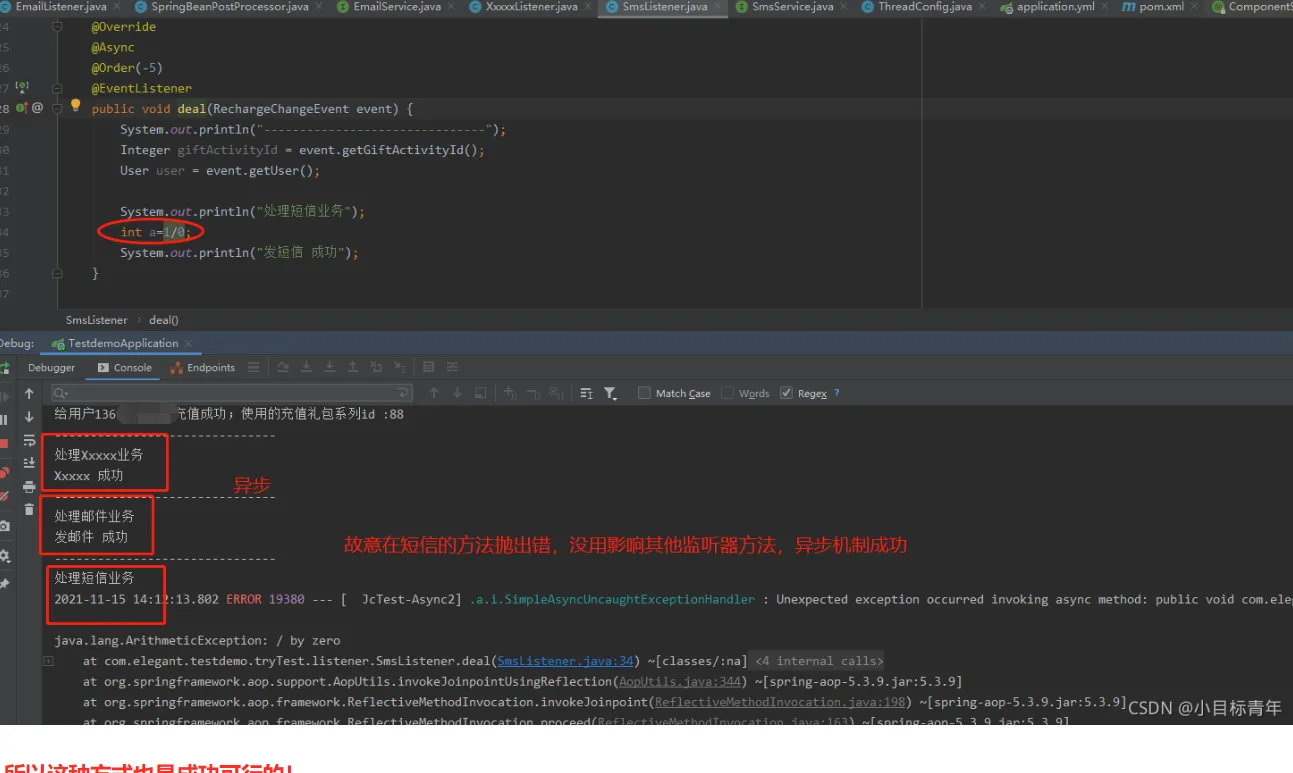Click the add selection for next occurrence icon
Screen dimensions: 1293x773
pyautogui.click(x=510, y=394)
